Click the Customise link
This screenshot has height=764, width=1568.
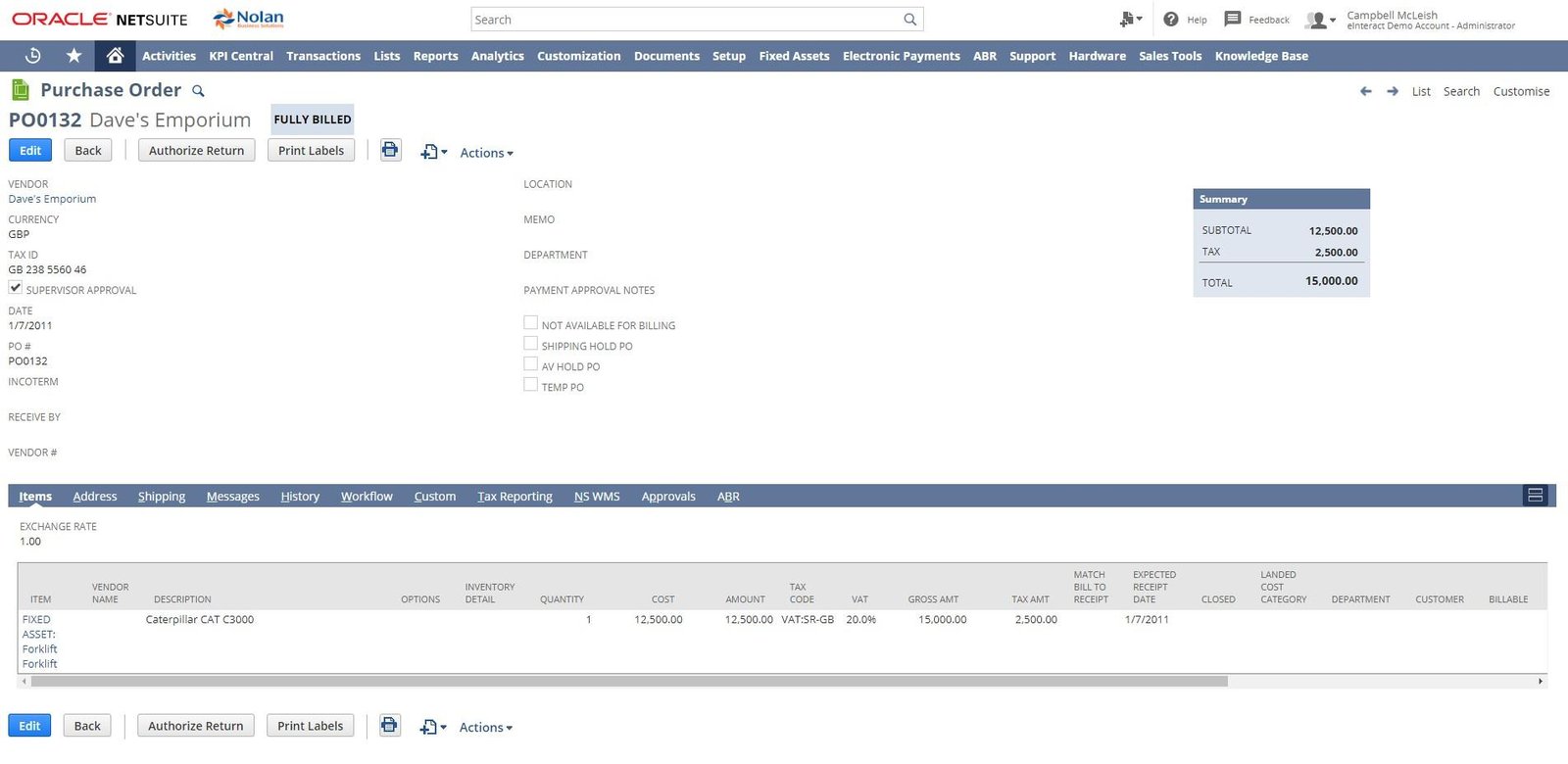[x=1521, y=91]
